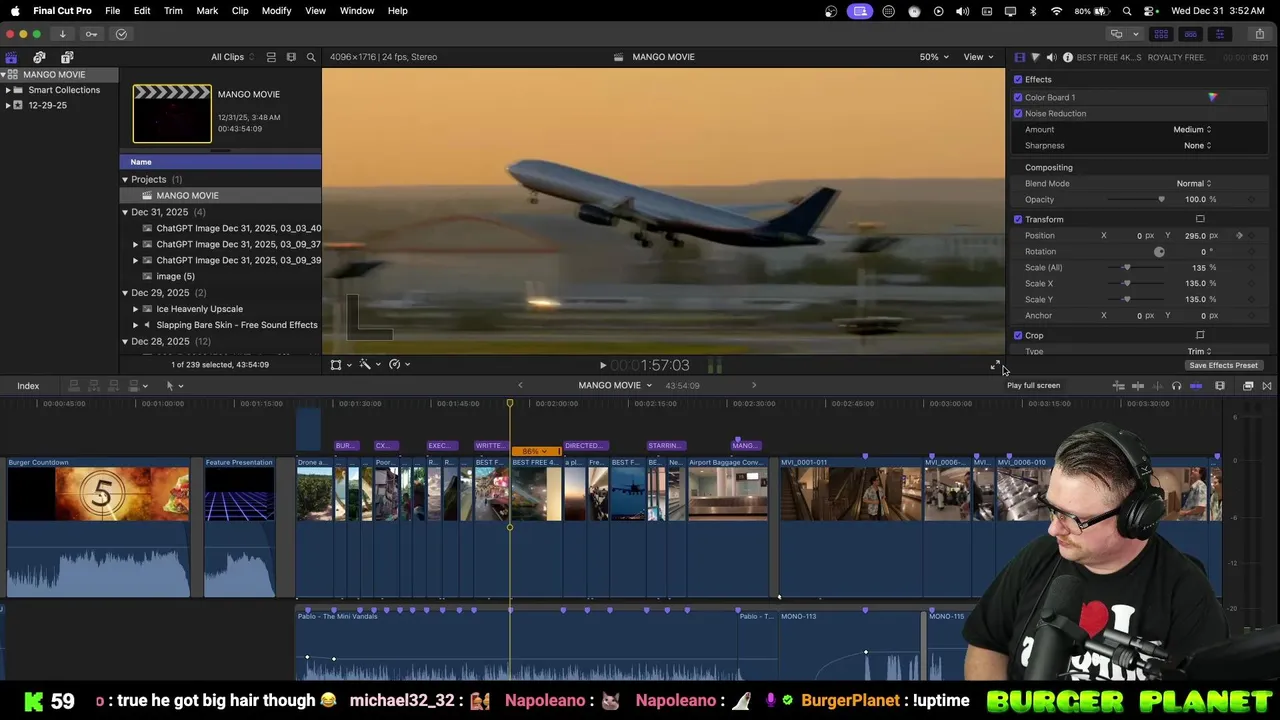
Task: Collapse the Projects group
Action: [125, 179]
